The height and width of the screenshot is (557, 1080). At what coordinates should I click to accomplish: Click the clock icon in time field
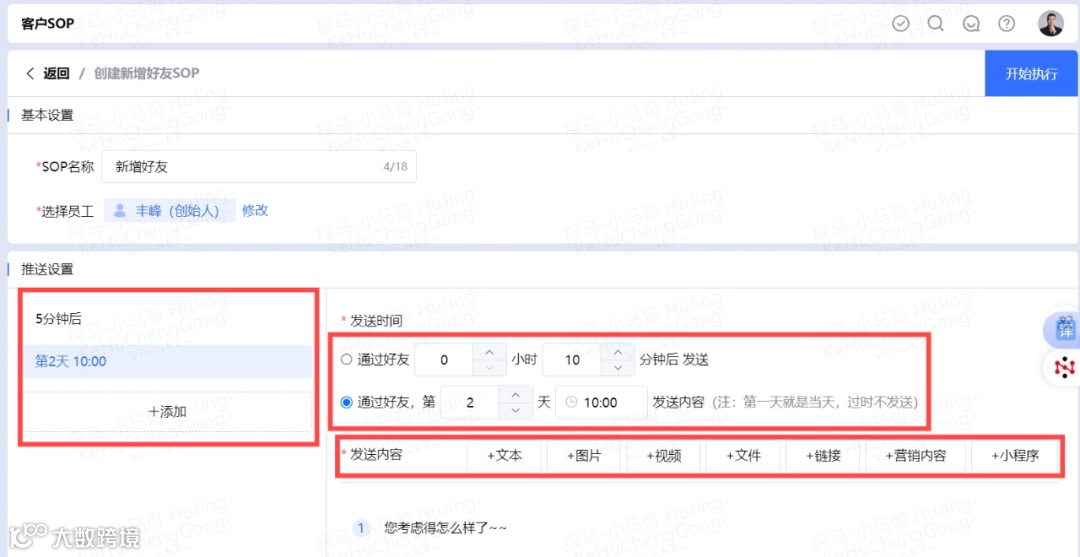pos(570,403)
